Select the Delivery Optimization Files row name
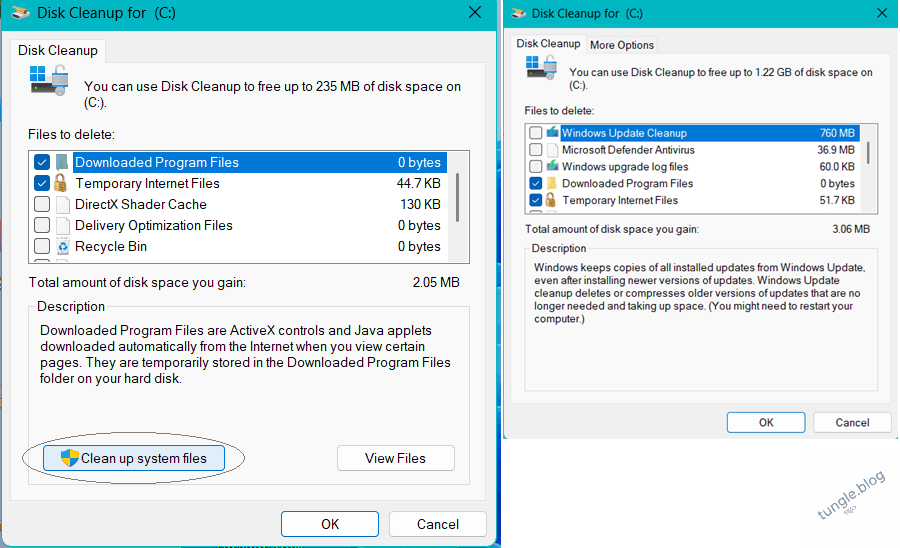The width and height of the screenshot is (900, 548). click(x=154, y=226)
